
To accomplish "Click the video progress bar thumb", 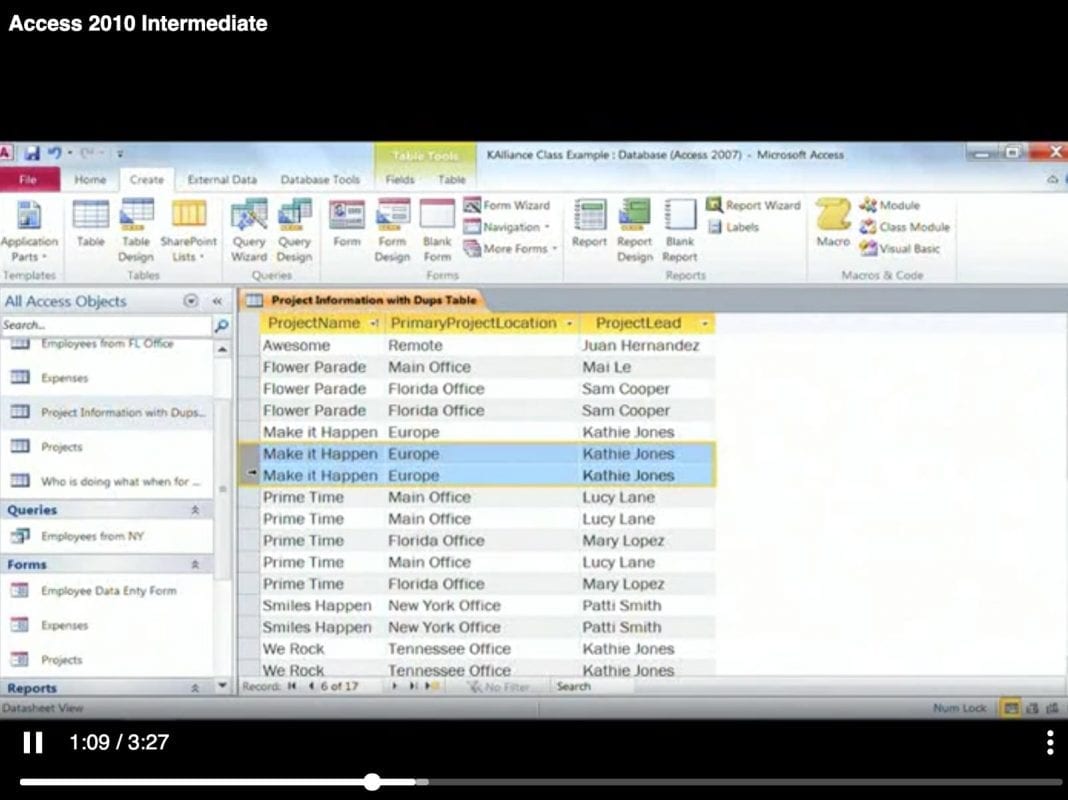I will pos(372,782).
